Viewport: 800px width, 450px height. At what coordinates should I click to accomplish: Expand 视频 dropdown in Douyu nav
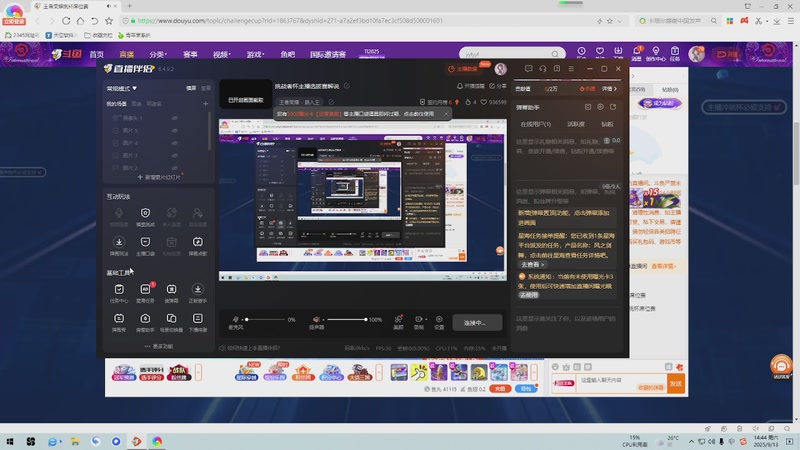pos(221,54)
